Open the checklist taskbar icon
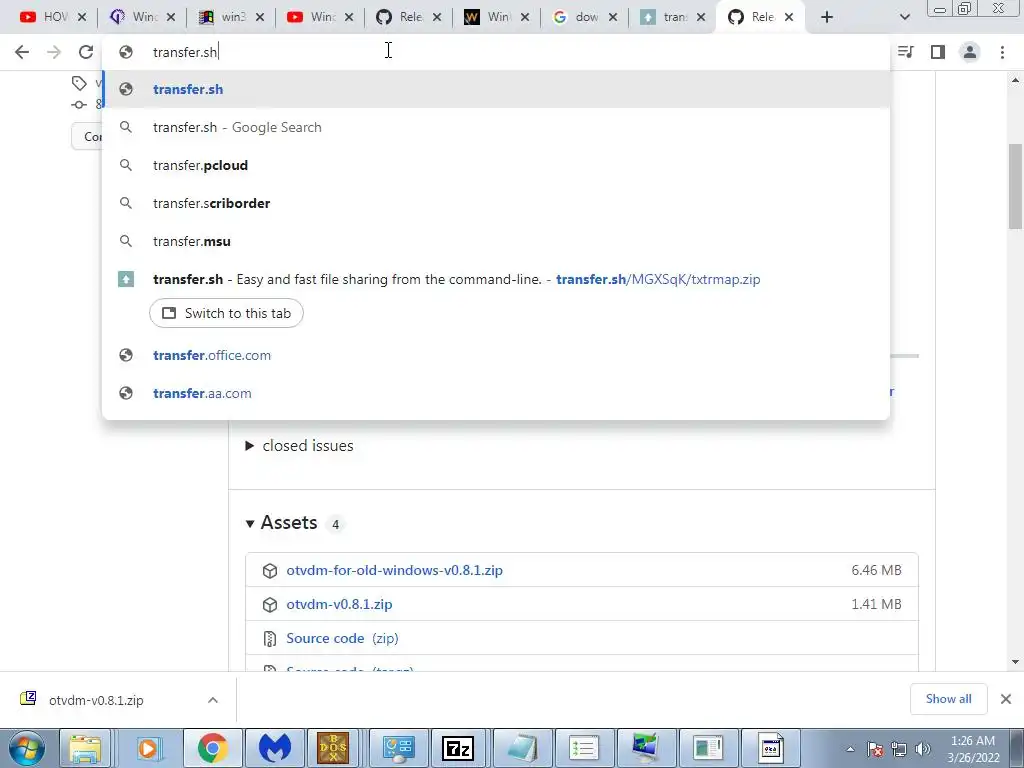 pos(584,748)
